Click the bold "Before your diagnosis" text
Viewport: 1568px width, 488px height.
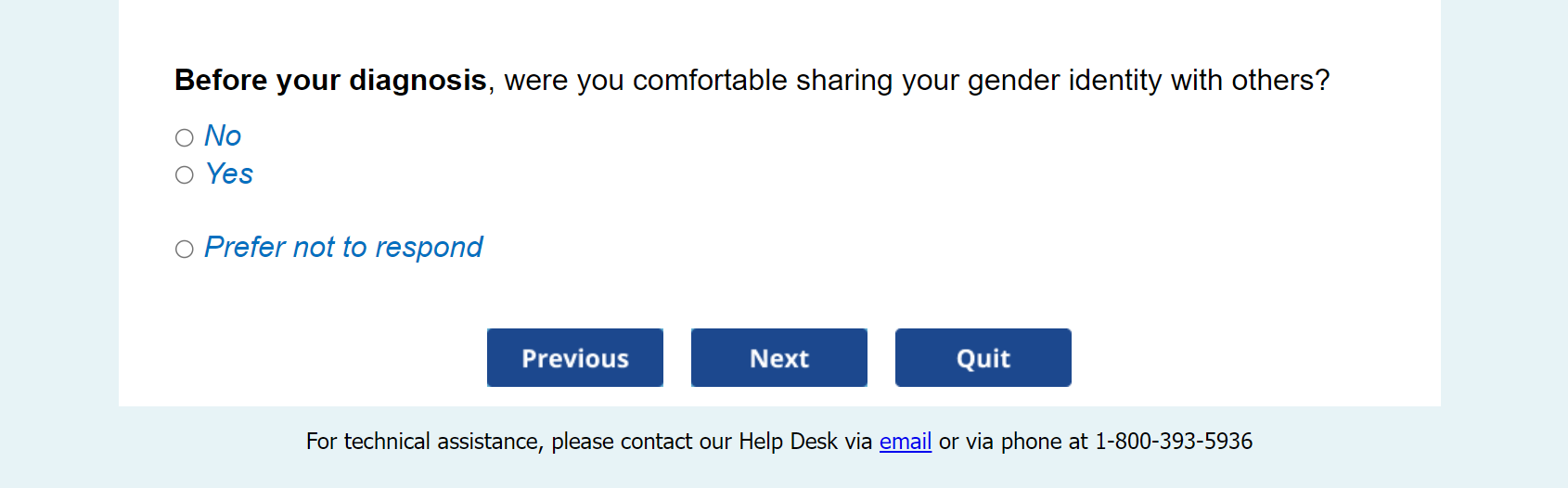pos(330,81)
